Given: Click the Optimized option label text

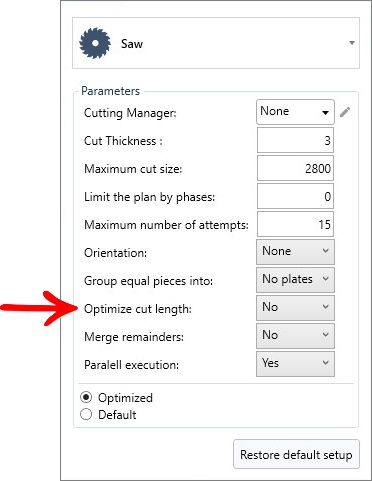Looking at the screenshot, I should click(x=125, y=398).
